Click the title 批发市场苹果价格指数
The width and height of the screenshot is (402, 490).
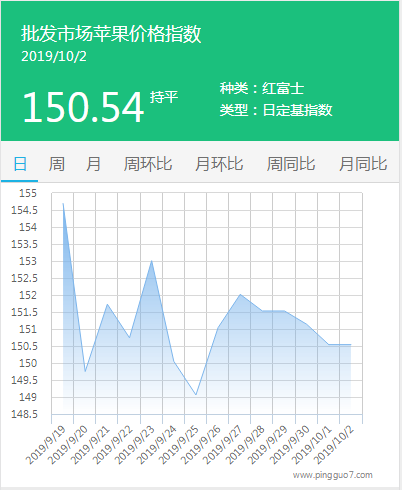[x=111, y=34]
